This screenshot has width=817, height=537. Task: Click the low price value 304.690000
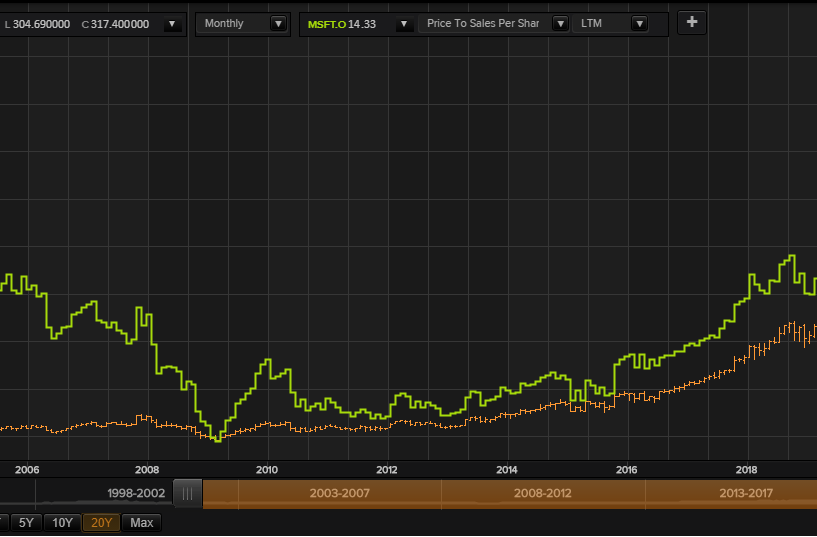(x=41, y=24)
